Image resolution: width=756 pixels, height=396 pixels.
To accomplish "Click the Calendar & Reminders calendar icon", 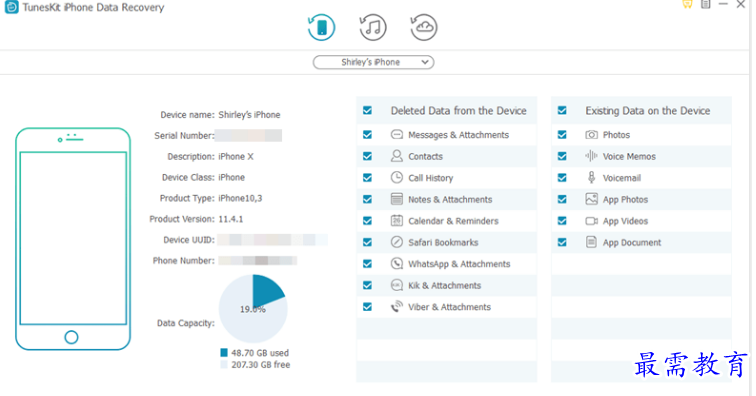I will tap(397, 220).
